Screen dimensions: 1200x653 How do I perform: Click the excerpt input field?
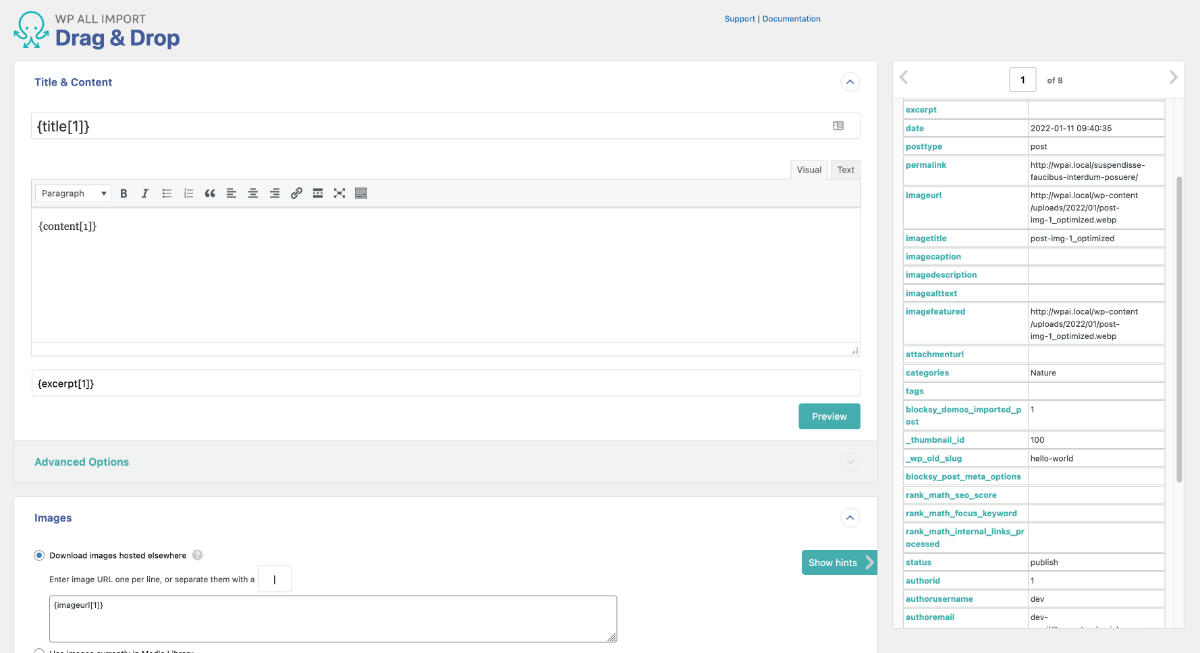[446, 383]
